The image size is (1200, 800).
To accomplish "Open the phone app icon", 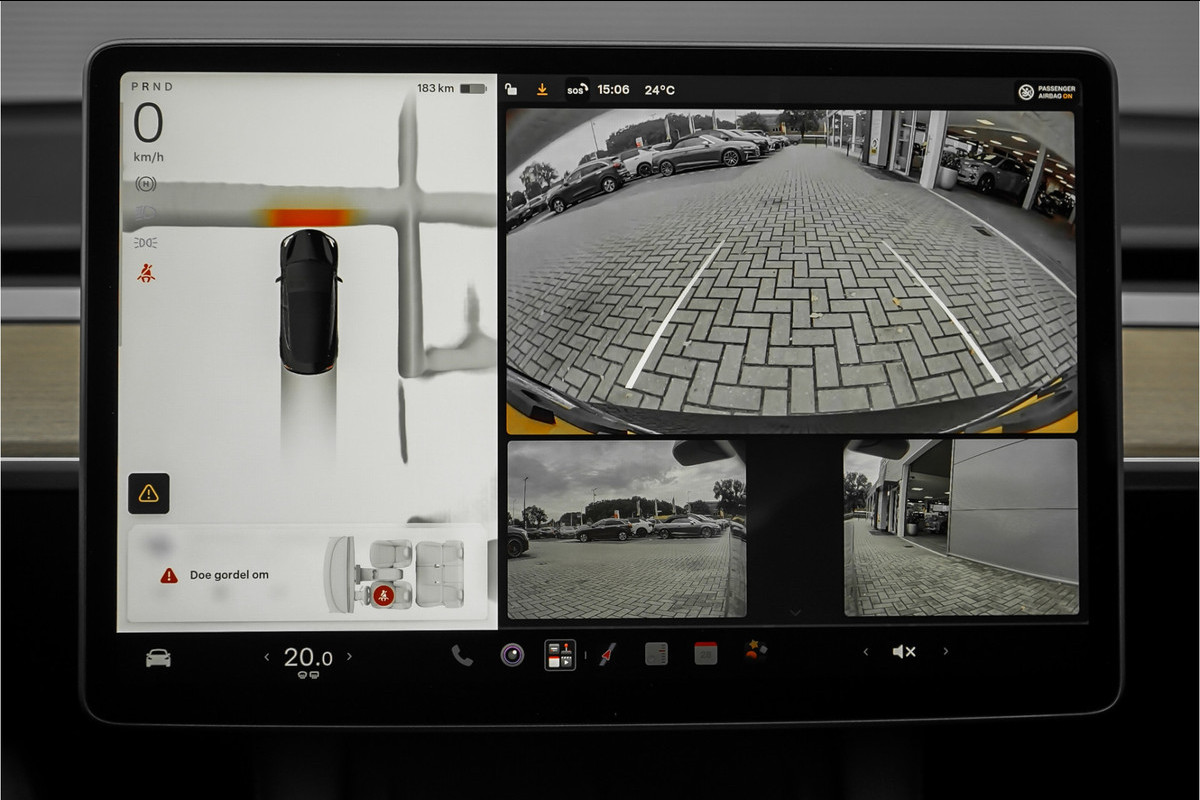I will 462,655.
